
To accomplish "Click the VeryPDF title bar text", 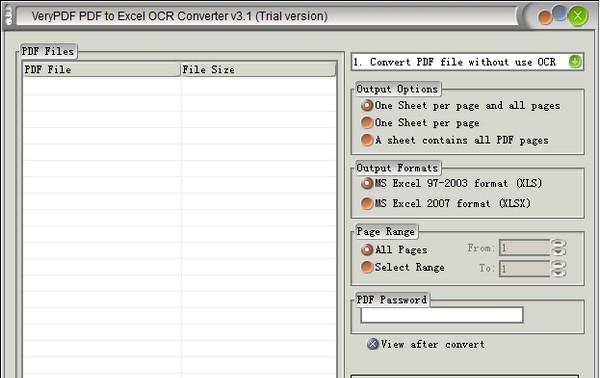I will [x=179, y=16].
